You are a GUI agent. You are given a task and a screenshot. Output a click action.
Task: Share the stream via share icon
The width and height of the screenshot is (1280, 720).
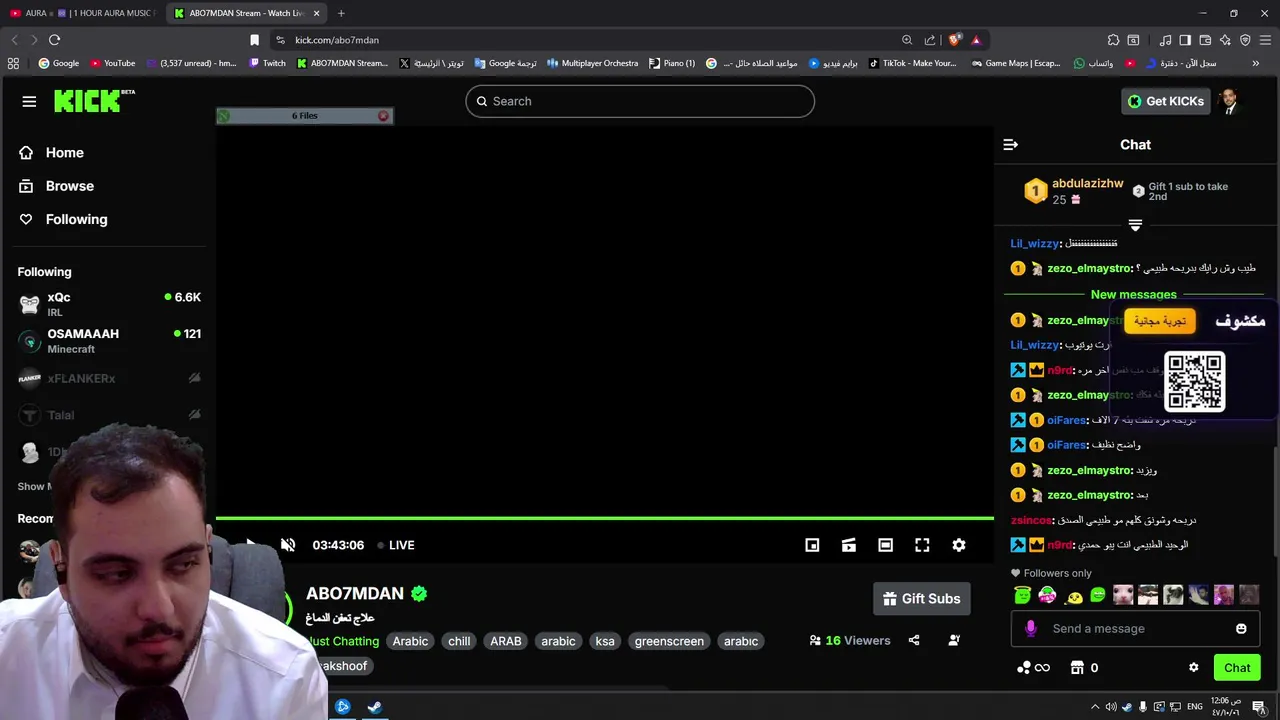coord(914,640)
